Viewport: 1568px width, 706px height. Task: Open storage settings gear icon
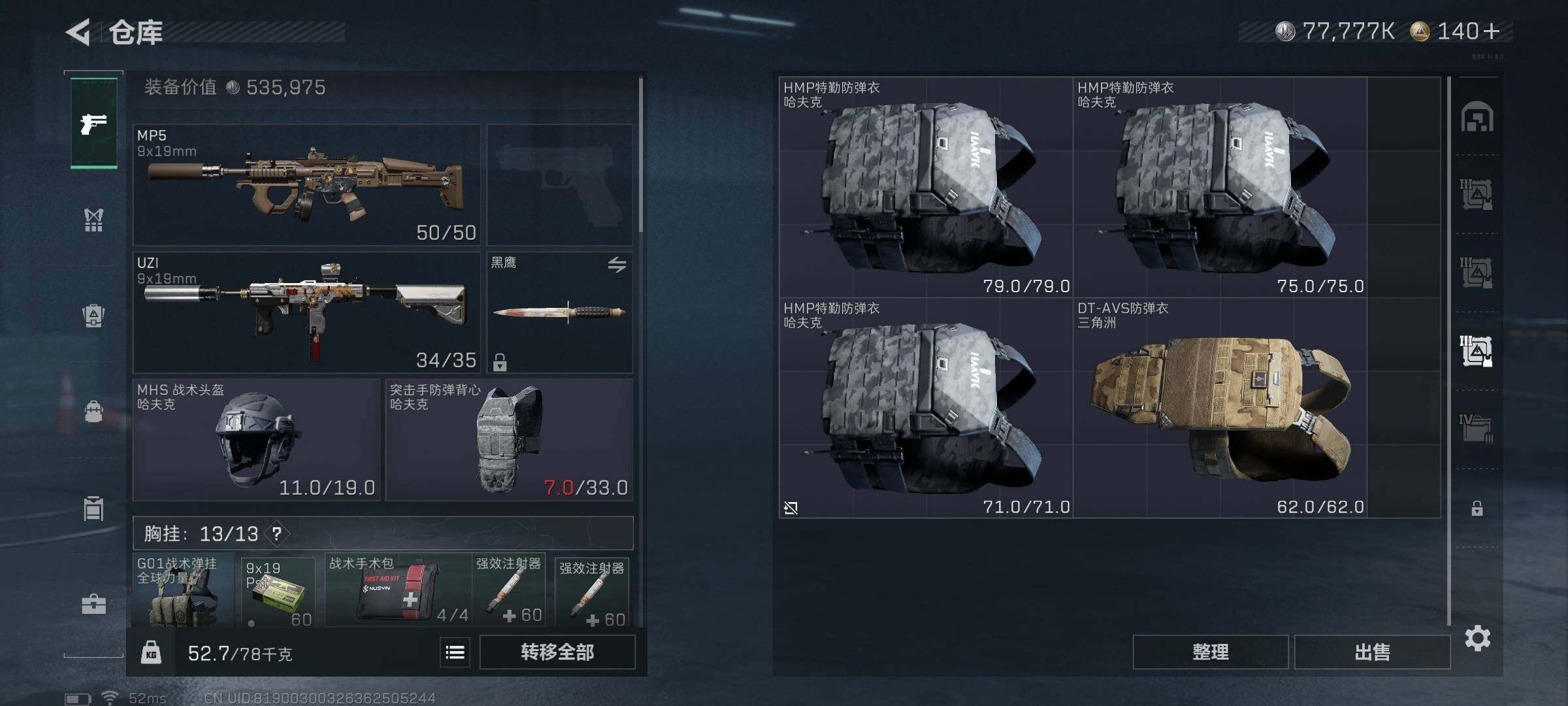[x=1477, y=638]
